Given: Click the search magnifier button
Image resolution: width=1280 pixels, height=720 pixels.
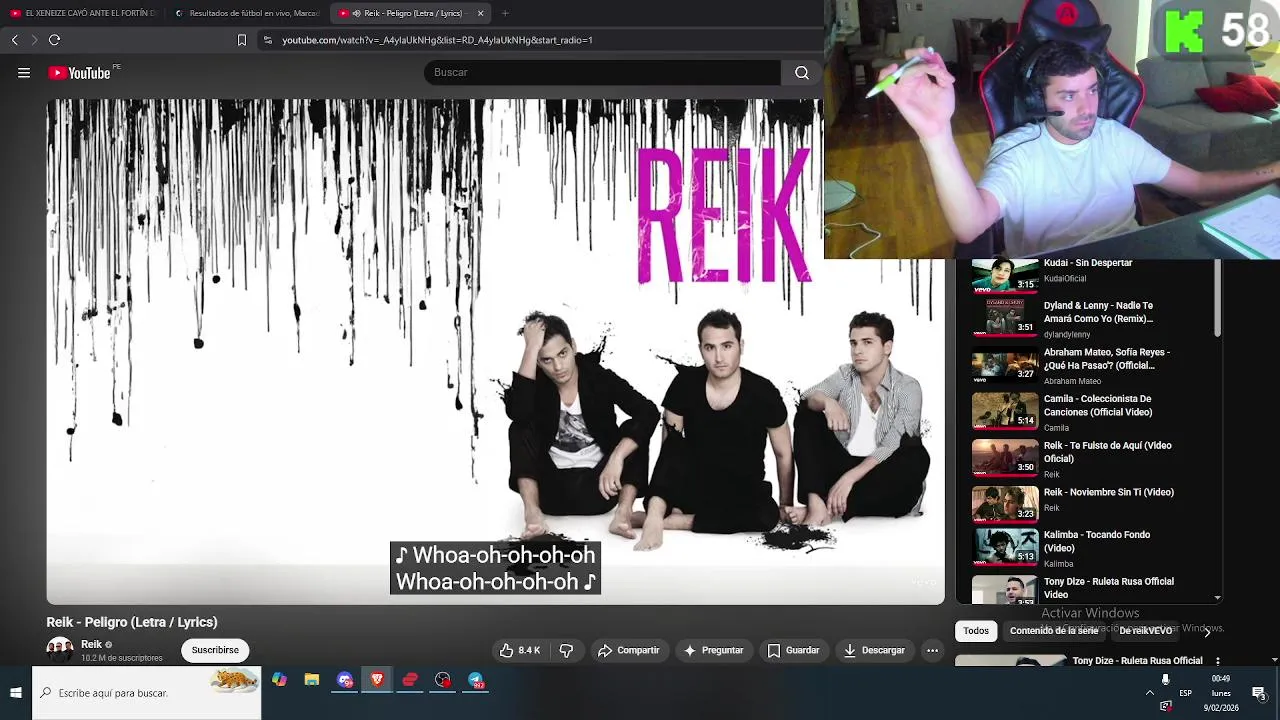Looking at the screenshot, I should tap(802, 73).
